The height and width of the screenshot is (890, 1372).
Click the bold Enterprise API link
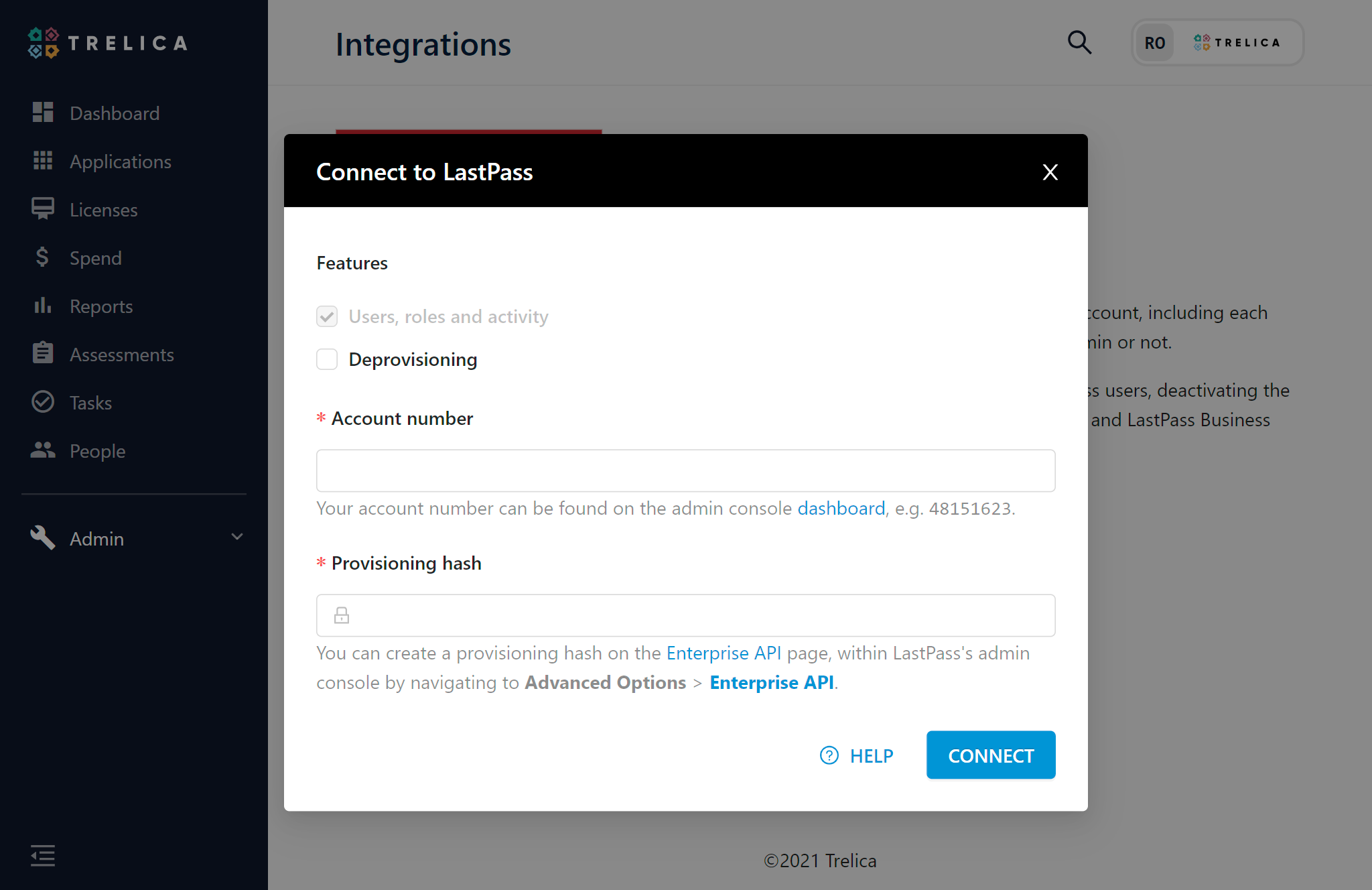[772, 682]
